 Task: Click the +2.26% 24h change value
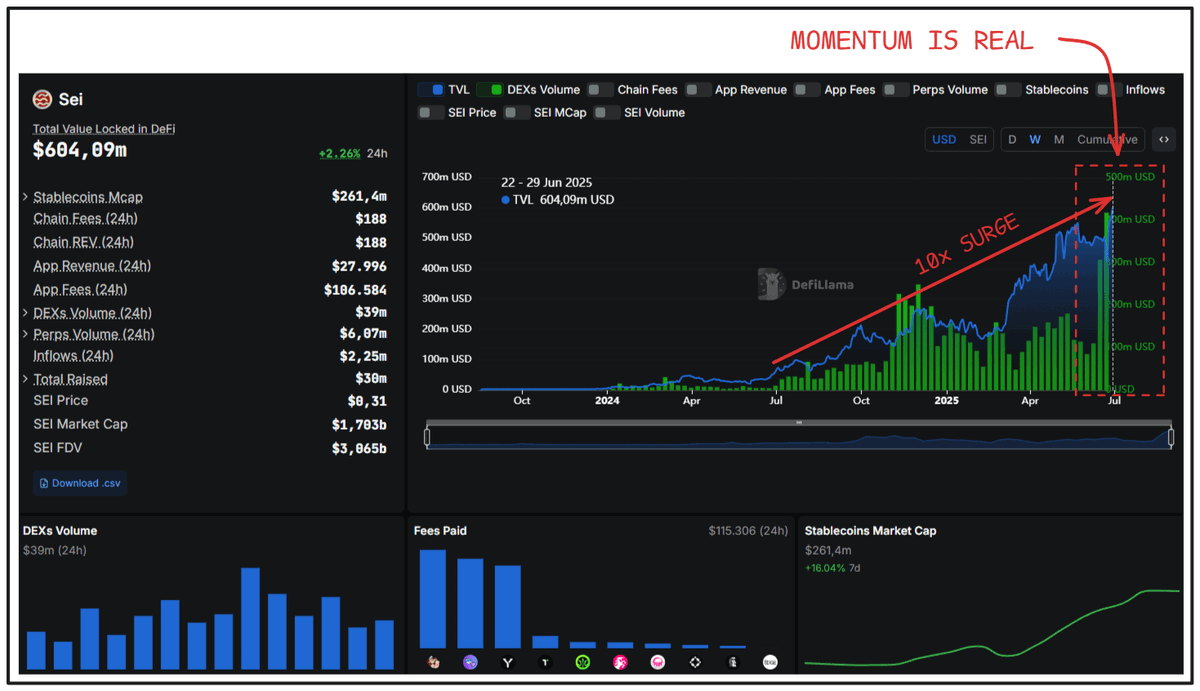click(x=340, y=154)
